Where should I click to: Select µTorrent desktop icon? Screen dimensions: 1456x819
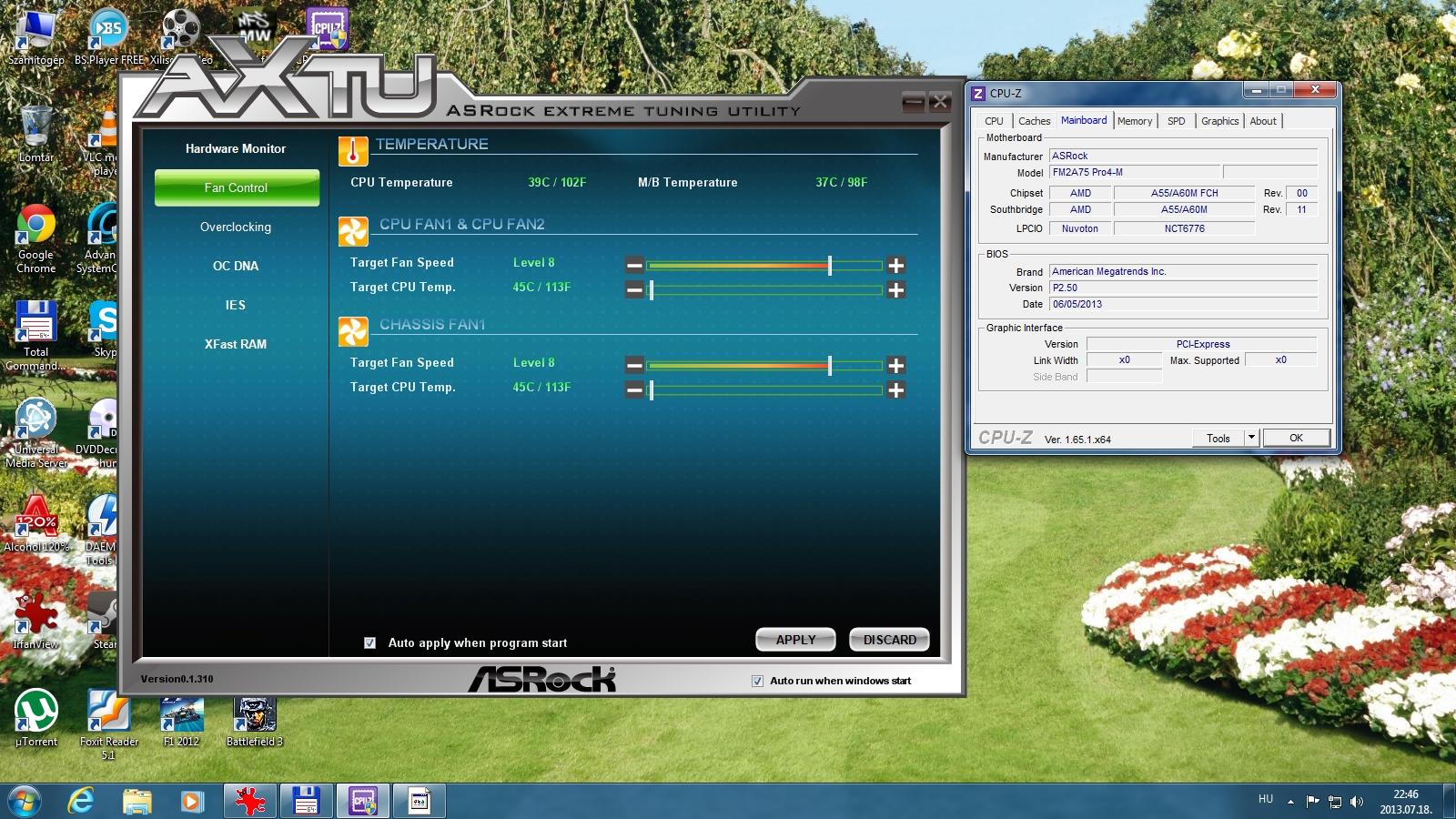[36, 719]
